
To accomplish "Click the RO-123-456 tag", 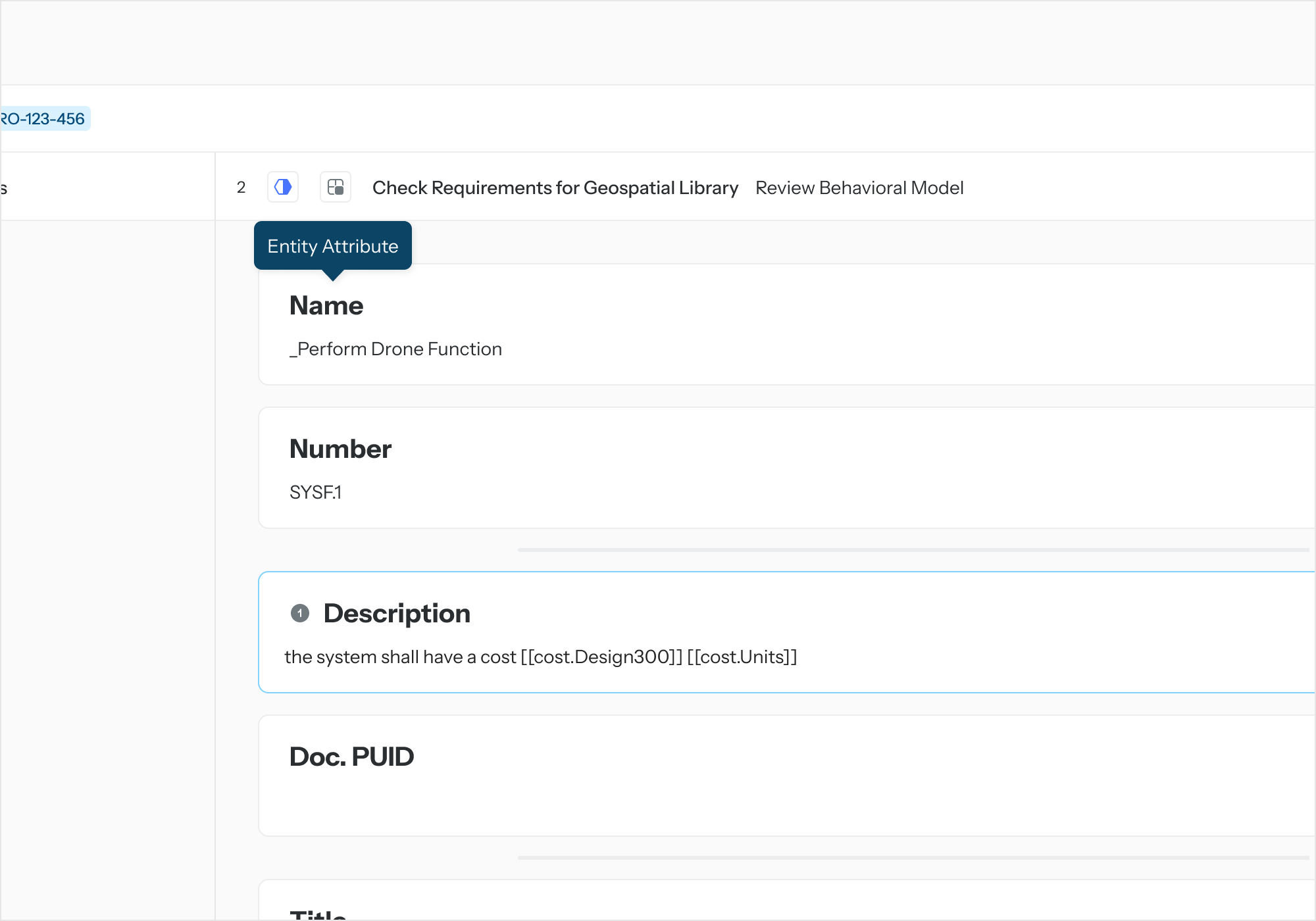I will point(43,119).
